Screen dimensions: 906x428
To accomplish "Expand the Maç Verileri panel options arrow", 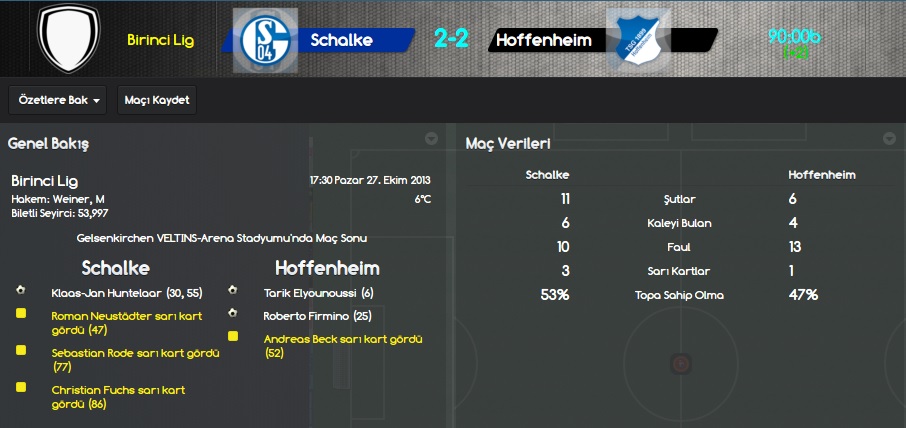I will 889,139.
